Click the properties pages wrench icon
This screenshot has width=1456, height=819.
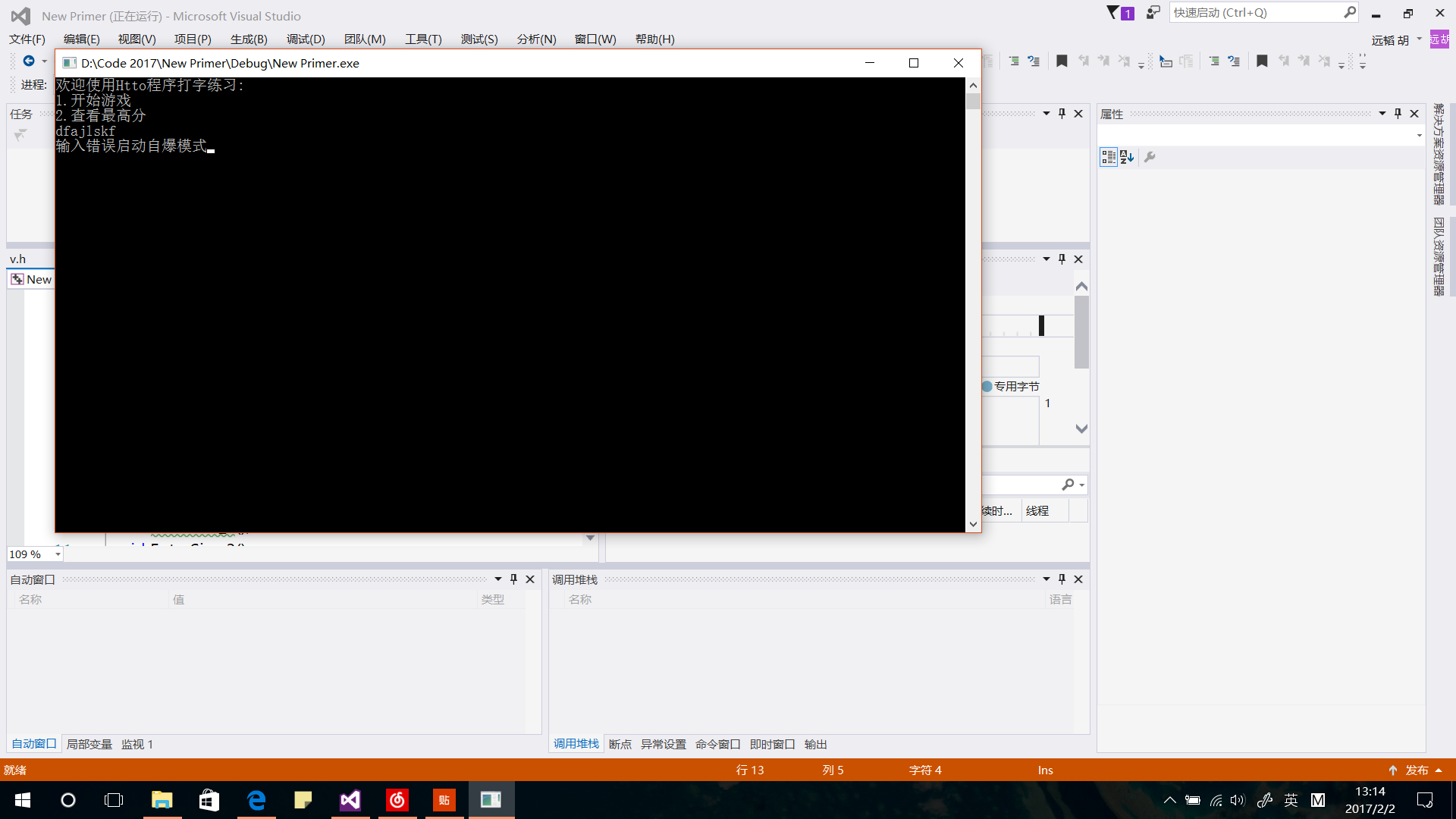tap(1150, 157)
